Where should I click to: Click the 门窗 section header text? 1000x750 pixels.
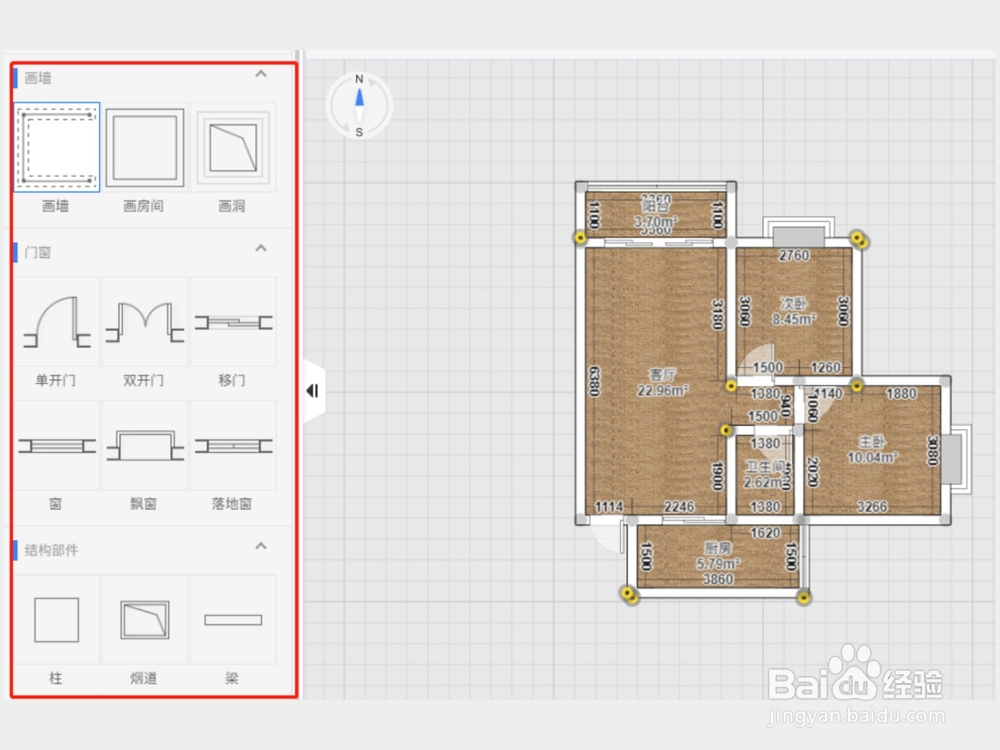(38, 252)
